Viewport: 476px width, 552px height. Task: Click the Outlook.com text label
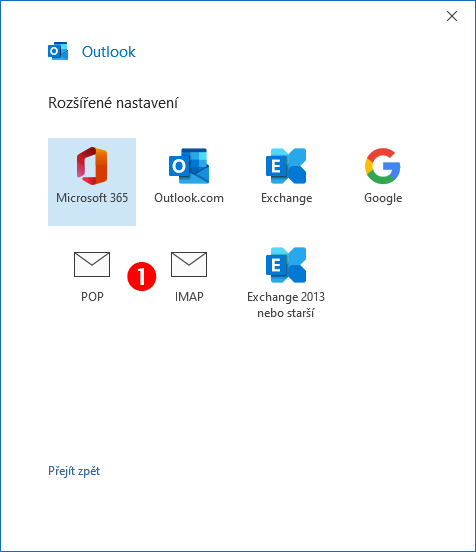(189, 198)
